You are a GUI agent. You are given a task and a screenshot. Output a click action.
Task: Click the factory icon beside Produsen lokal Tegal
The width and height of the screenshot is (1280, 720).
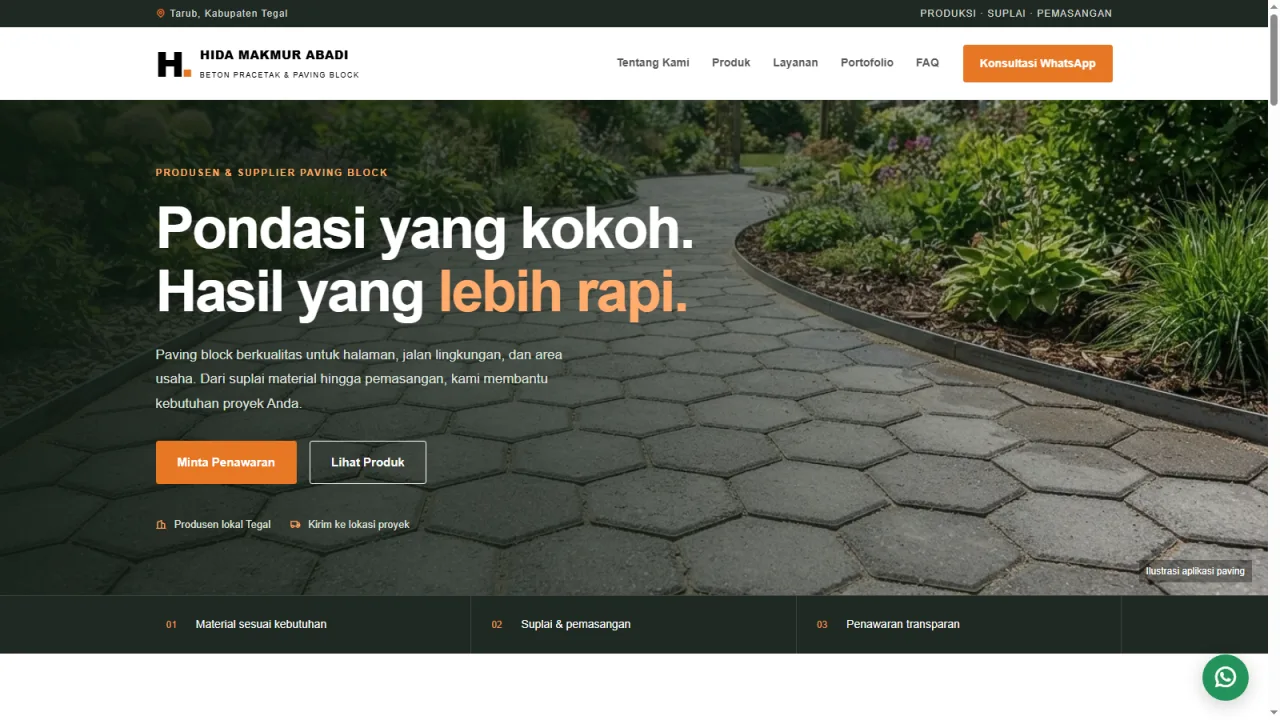[161, 524]
